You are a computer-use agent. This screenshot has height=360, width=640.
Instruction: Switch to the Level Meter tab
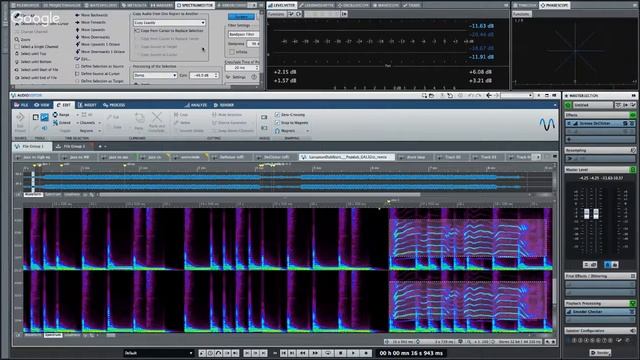point(282,5)
